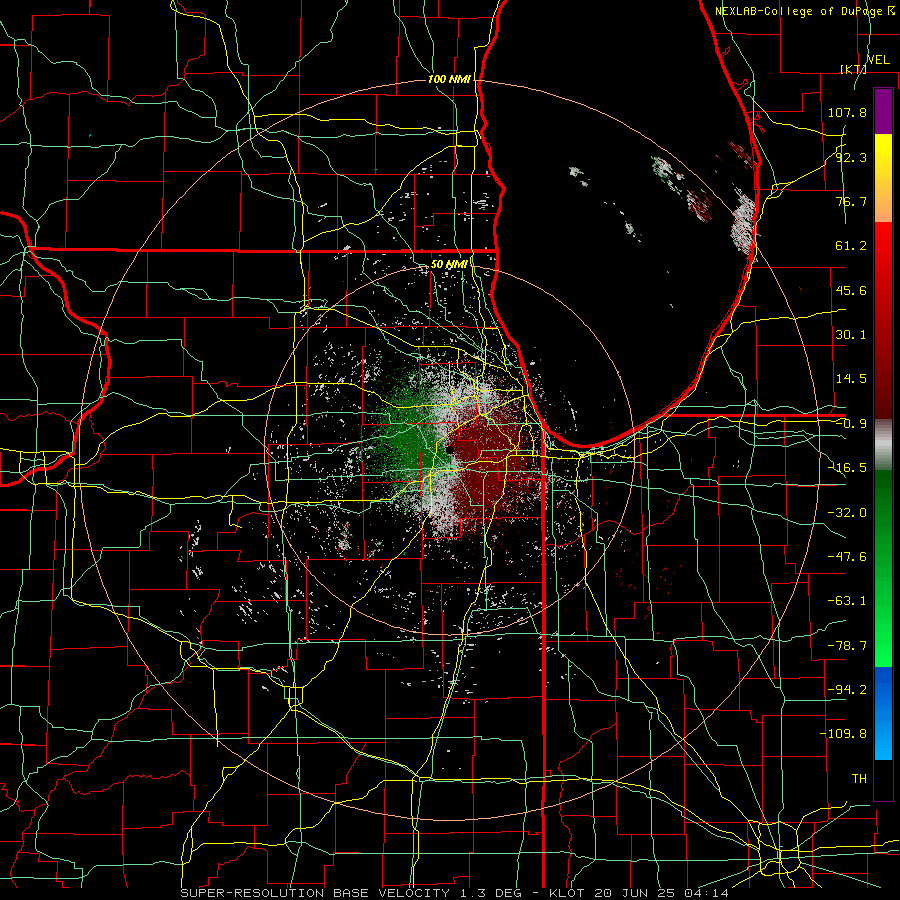
Task: Click the 107.8 value on velocity scale
Action: (847, 112)
